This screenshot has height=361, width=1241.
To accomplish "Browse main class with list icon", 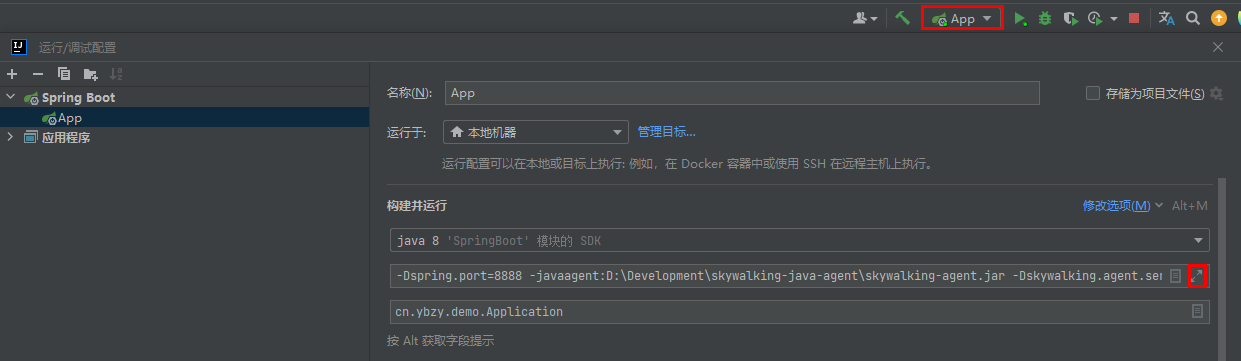I will coord(1197,312).
